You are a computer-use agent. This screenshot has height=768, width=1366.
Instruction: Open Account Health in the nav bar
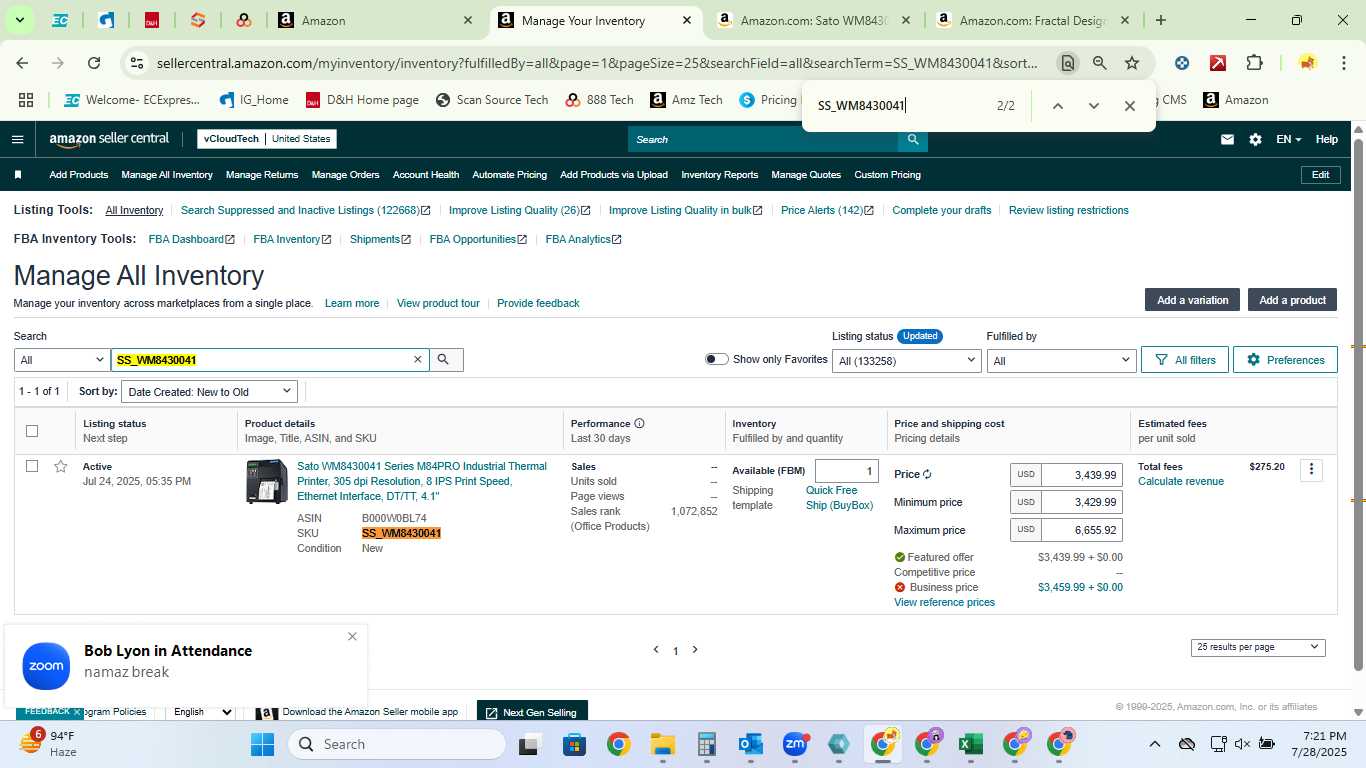[x=426, y=175]
